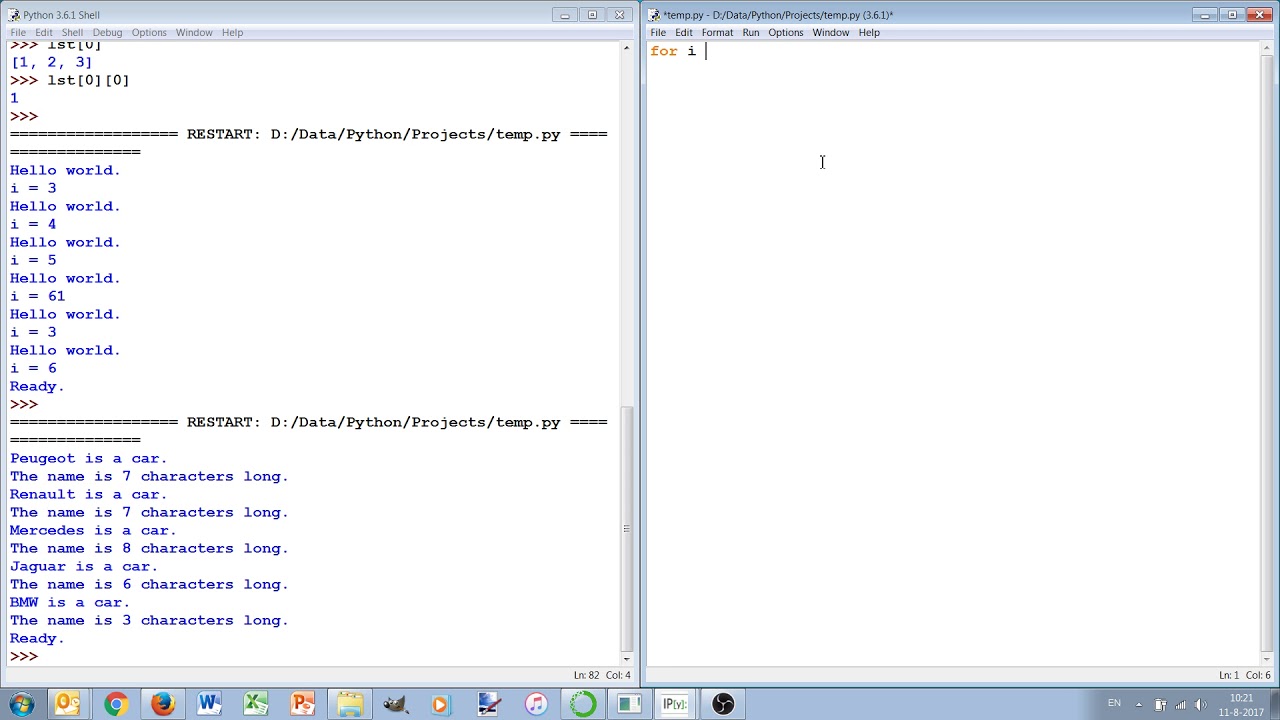Open the File menu in temp.py editor

click(x=658, y=32)
